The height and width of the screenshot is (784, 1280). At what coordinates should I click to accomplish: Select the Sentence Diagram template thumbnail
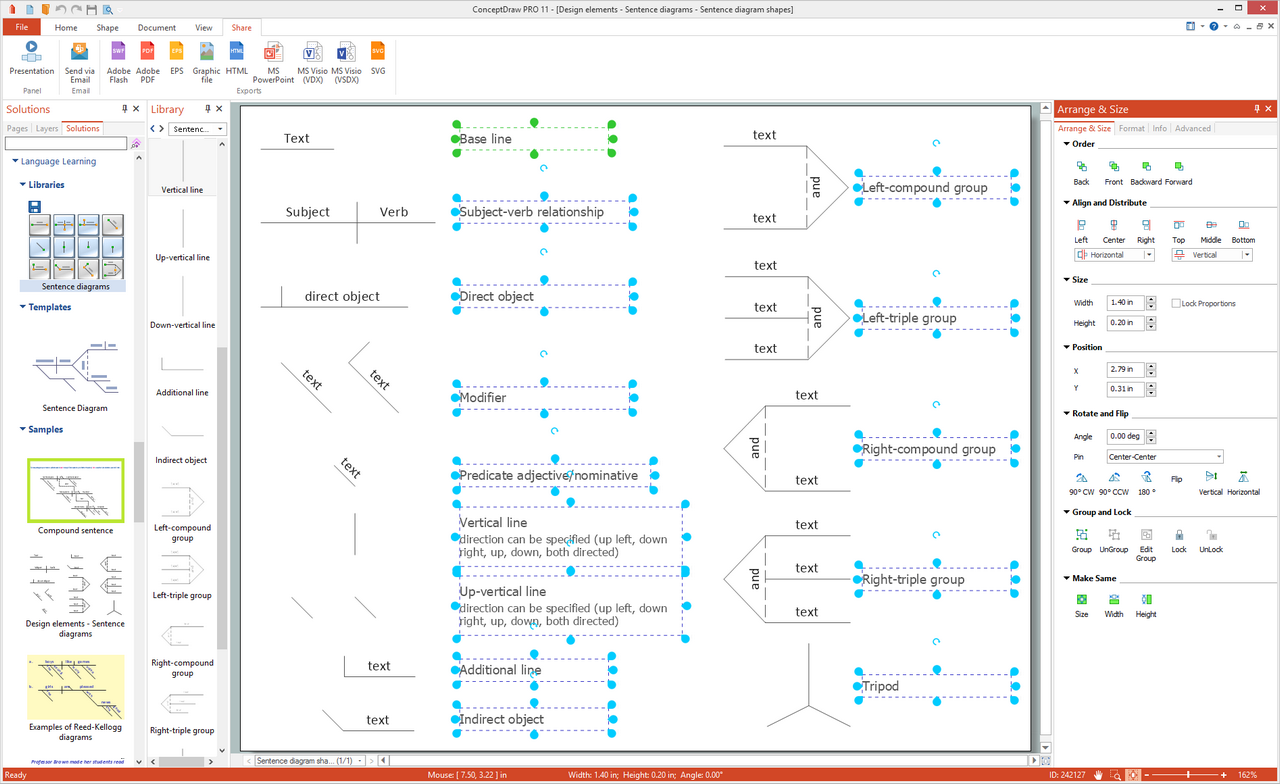click(76, 374)
